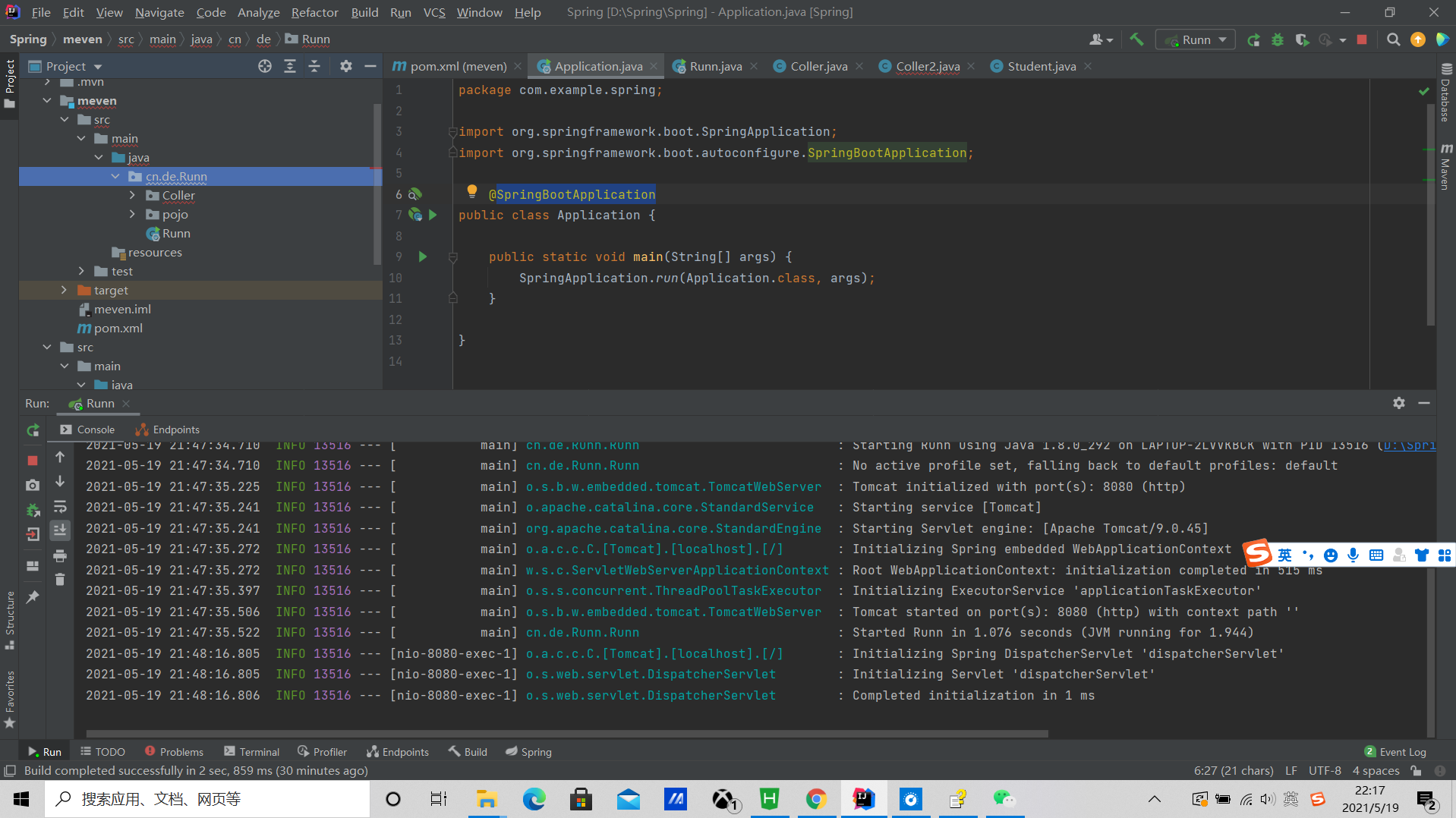Viewport: 1456px width, 818px height.
Task: Toggle Scroll to End in console
Action: point(60,531)
